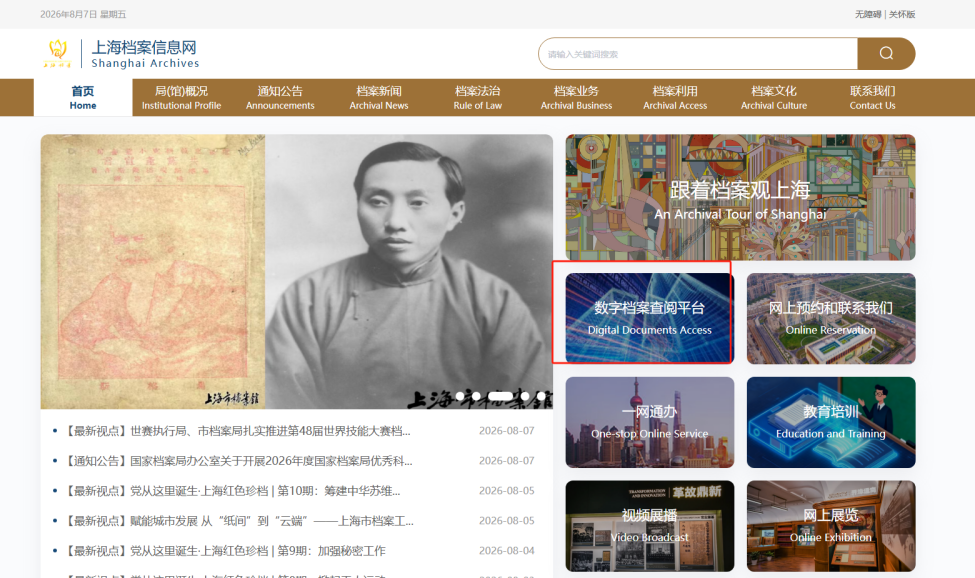Open An Archival Tour of Shanghai banner
975x578 pixels.
point(740,197)
